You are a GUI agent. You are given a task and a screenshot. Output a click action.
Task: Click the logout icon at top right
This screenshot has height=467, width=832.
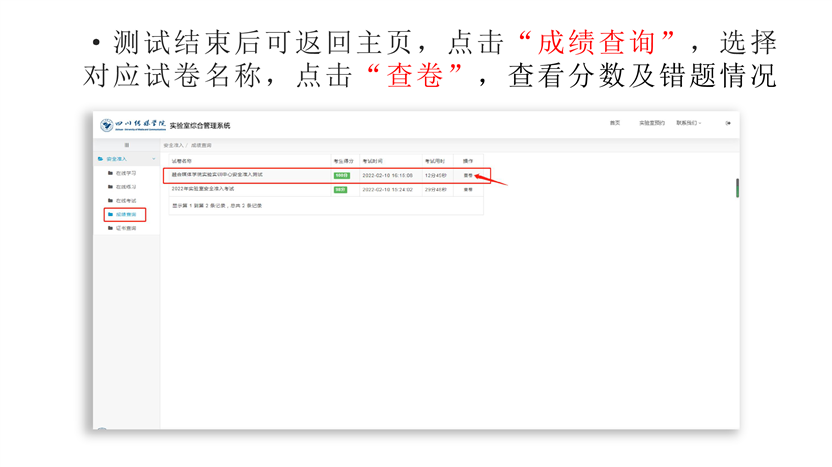727,123
